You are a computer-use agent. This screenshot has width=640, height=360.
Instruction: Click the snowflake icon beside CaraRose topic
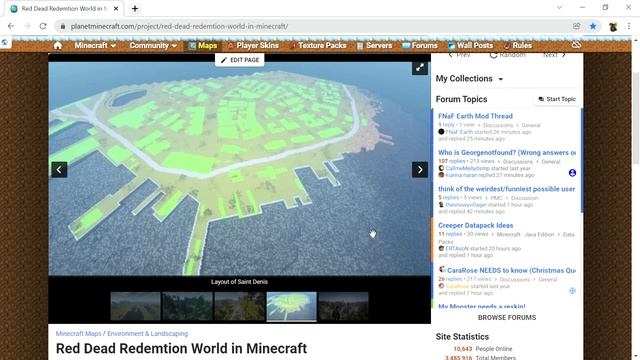pyautogui.click(x=572, y=291)
